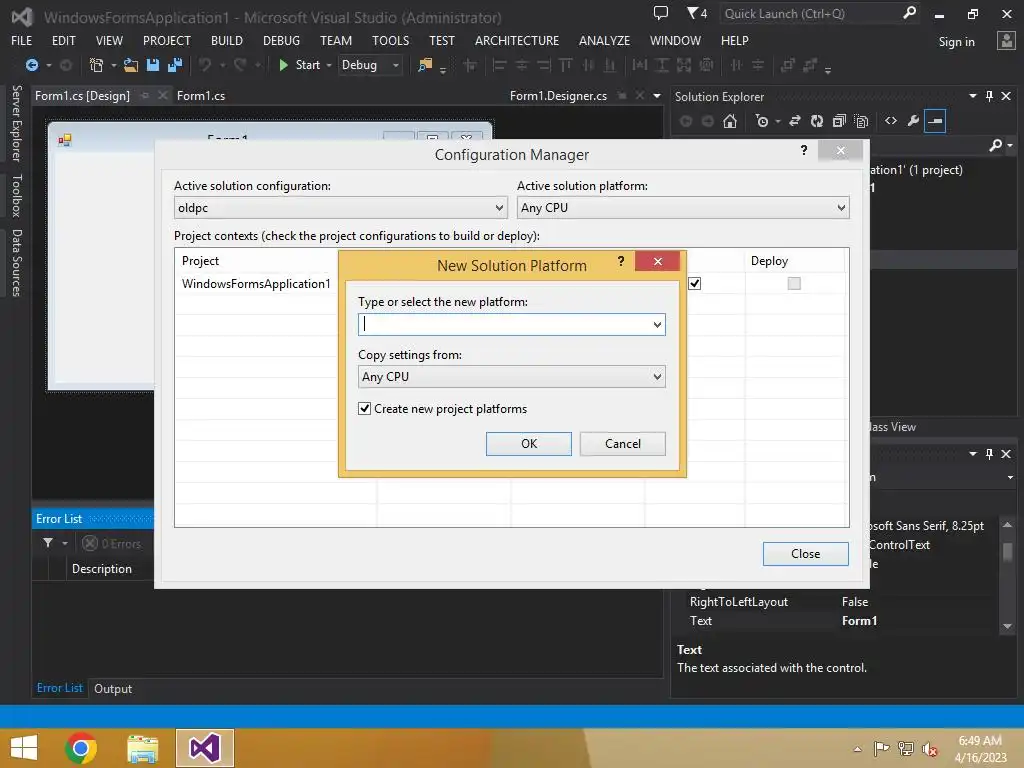Click the Action Center flag tray icon

(x=881, y=748)
